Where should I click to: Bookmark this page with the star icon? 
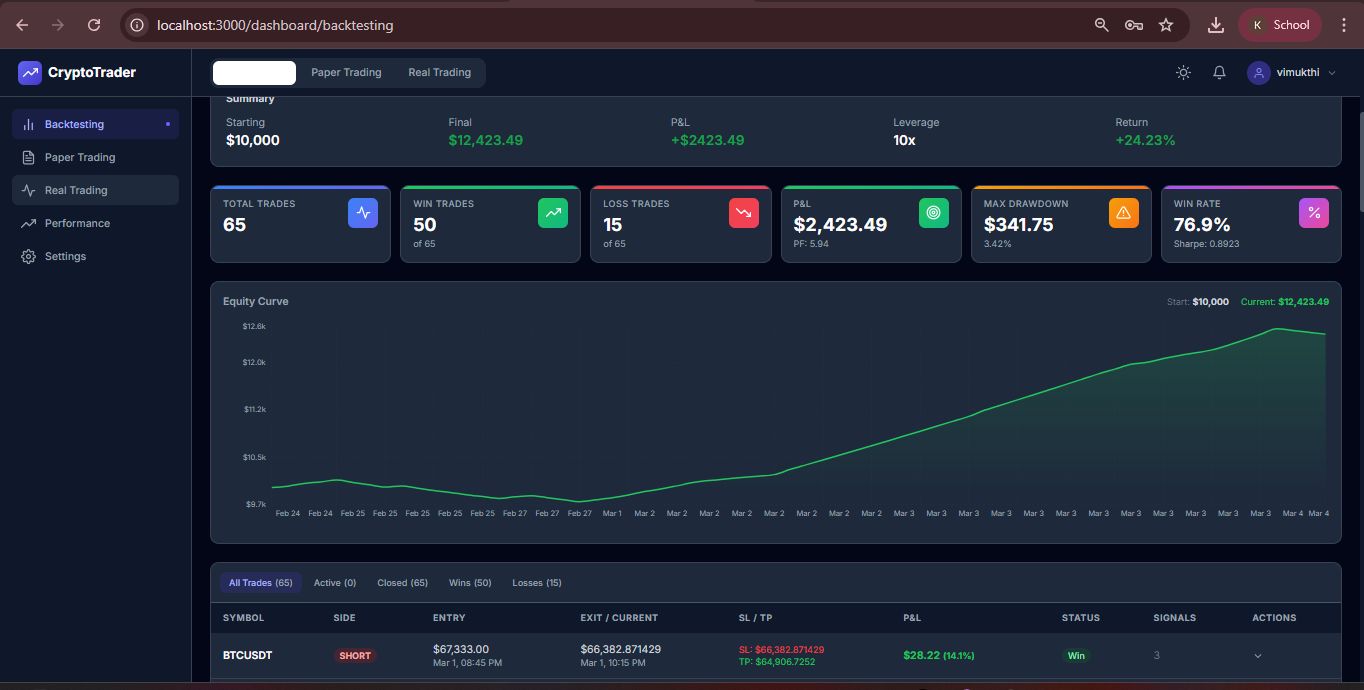coord(1166,25)
